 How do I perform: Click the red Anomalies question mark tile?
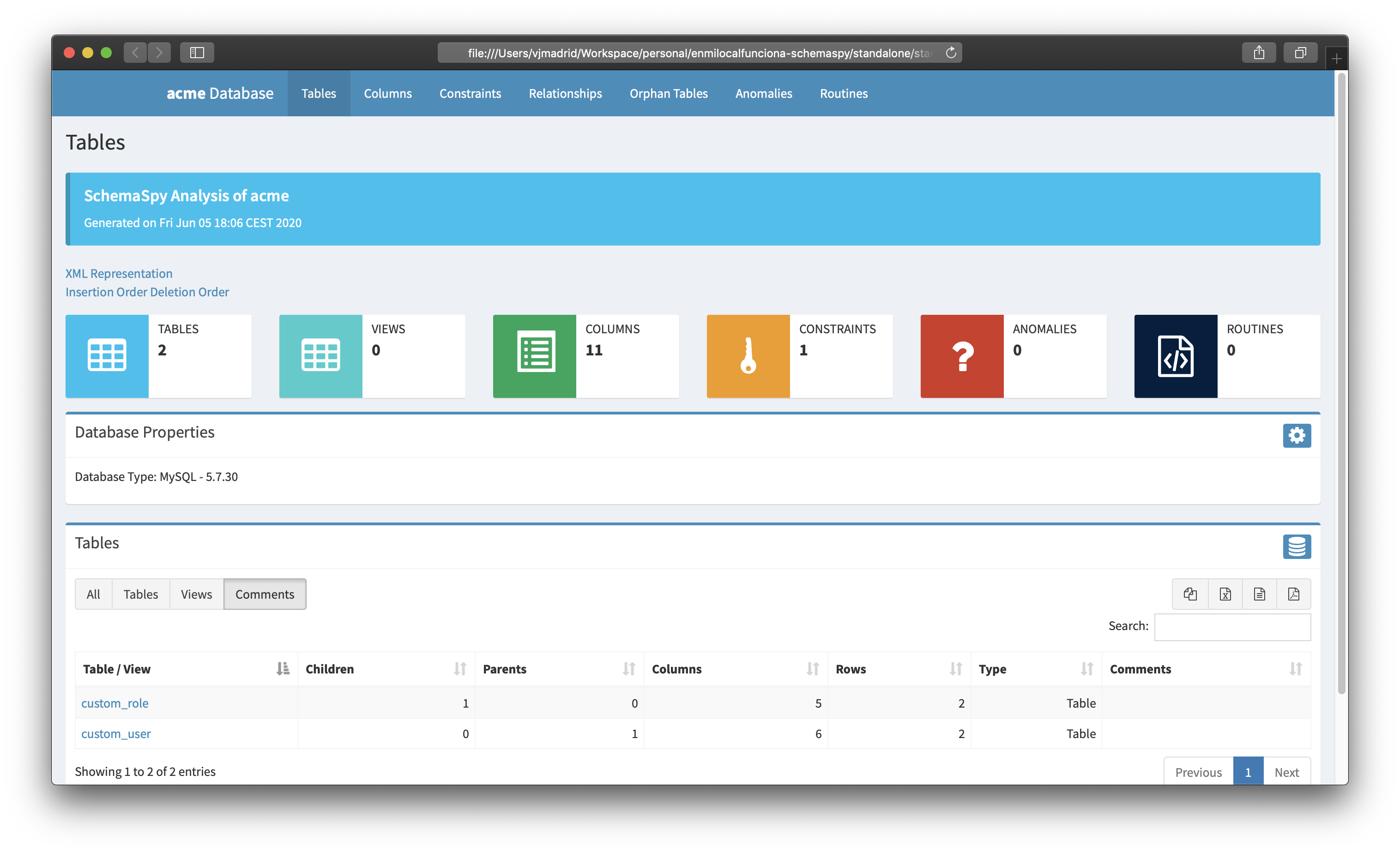(x=961, y=356)
